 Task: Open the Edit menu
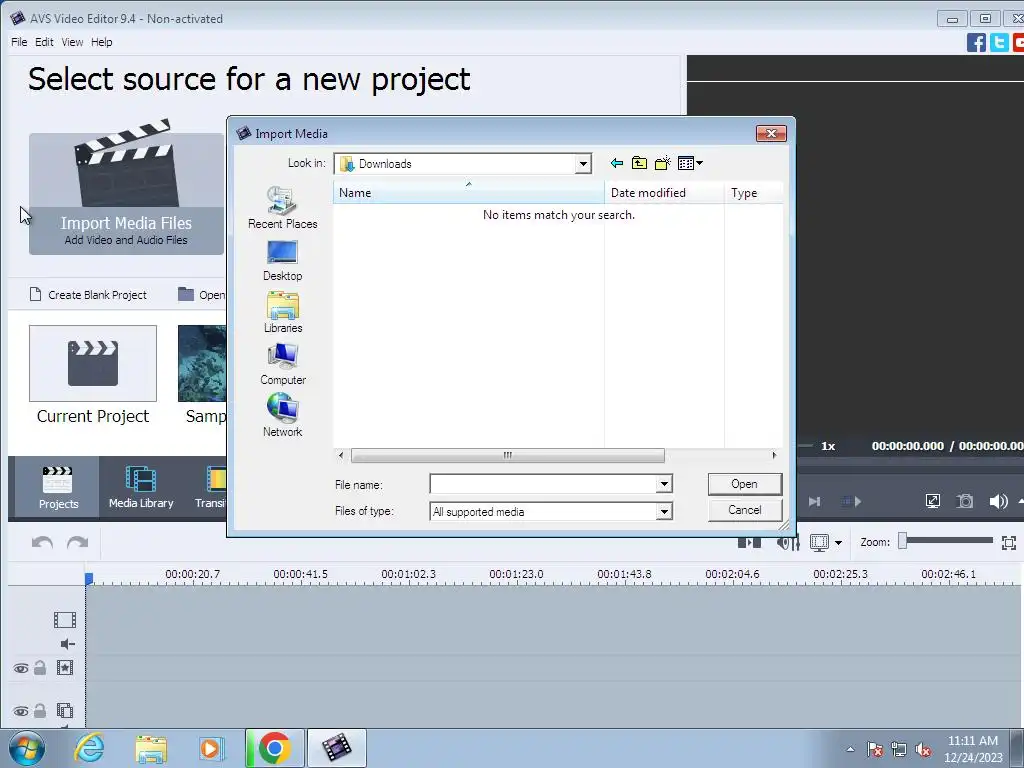tap(44, 42)
